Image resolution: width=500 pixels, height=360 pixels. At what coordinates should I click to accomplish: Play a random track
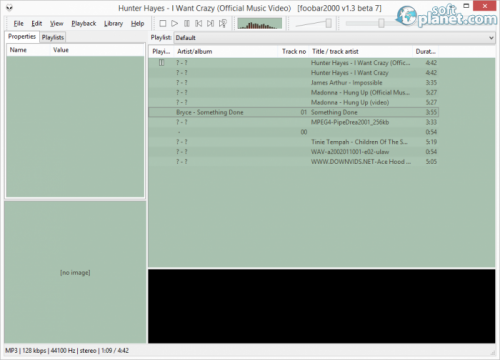point(223,23)
